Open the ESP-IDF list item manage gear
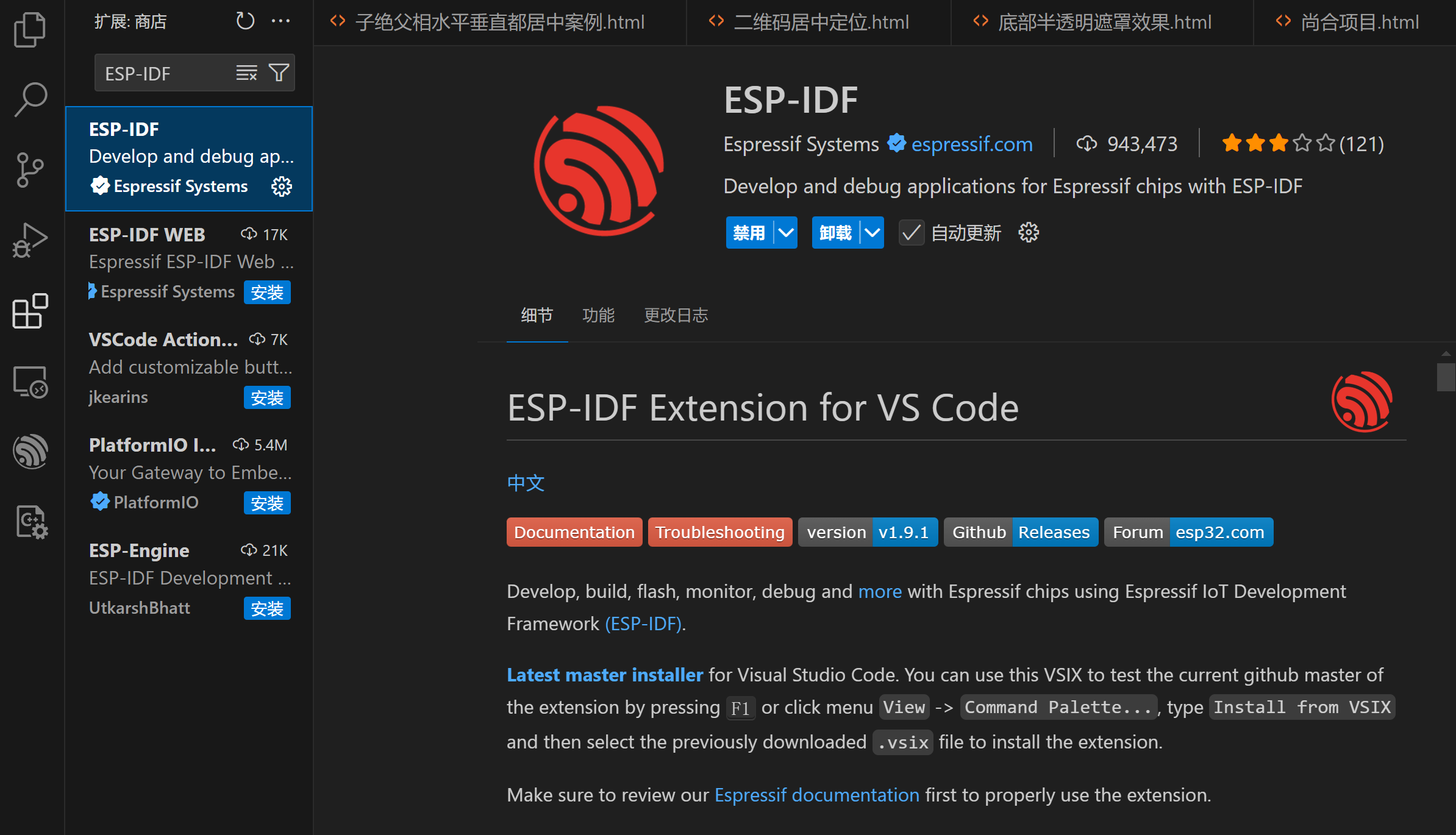 click(281, 187)
